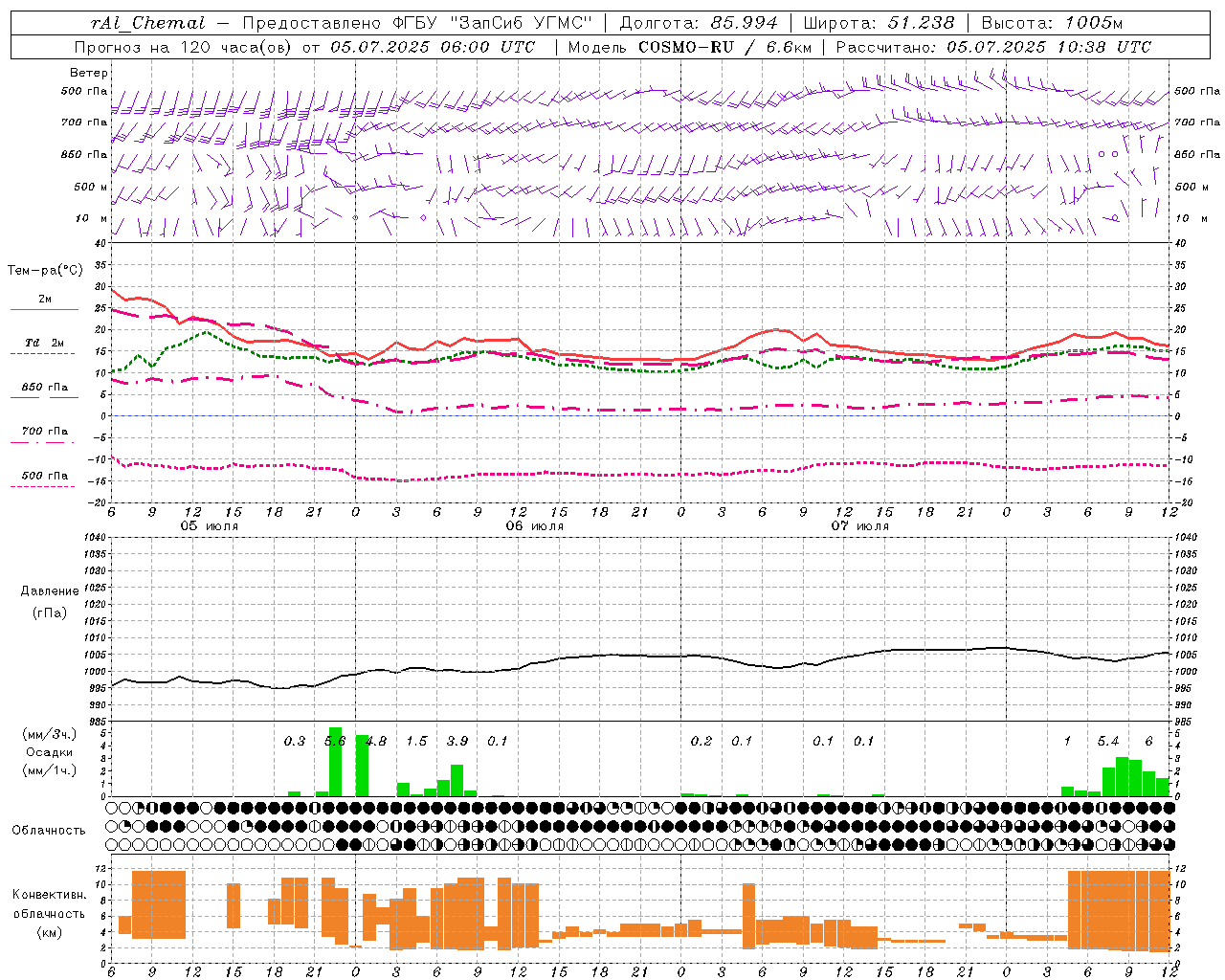The image size is (1225, 980).
Task: Click the tallest green precipitation bar under 5.6
Action: (x=335, y=762)
